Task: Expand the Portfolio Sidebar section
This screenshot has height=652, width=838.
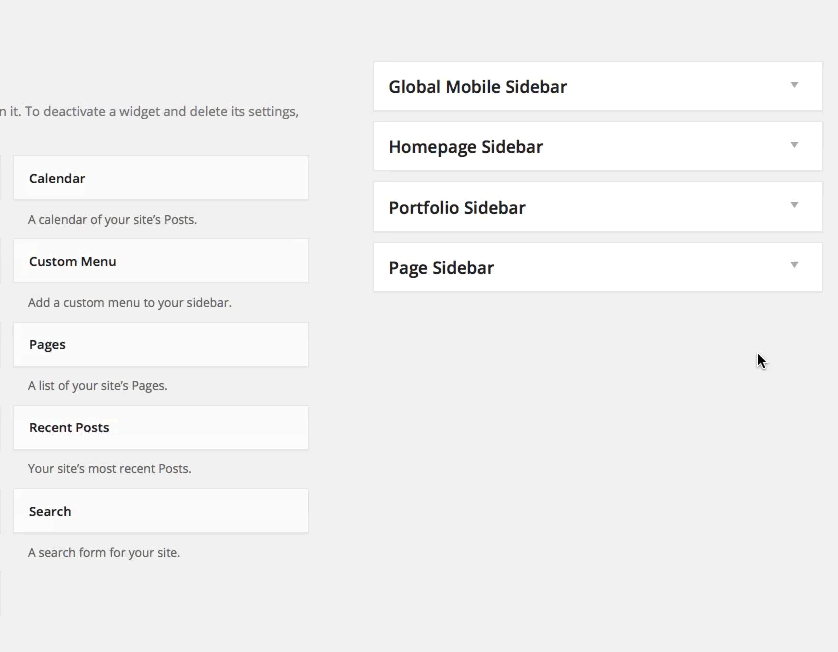Action: point(597,207)
